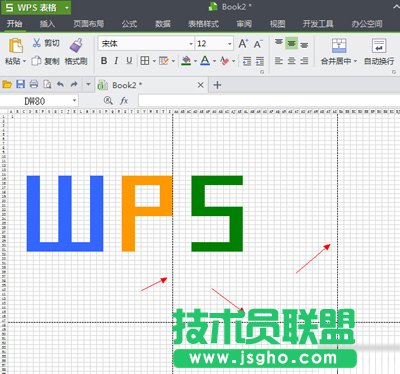Expand the clear formatting dropdown arrow

(234, 61)
